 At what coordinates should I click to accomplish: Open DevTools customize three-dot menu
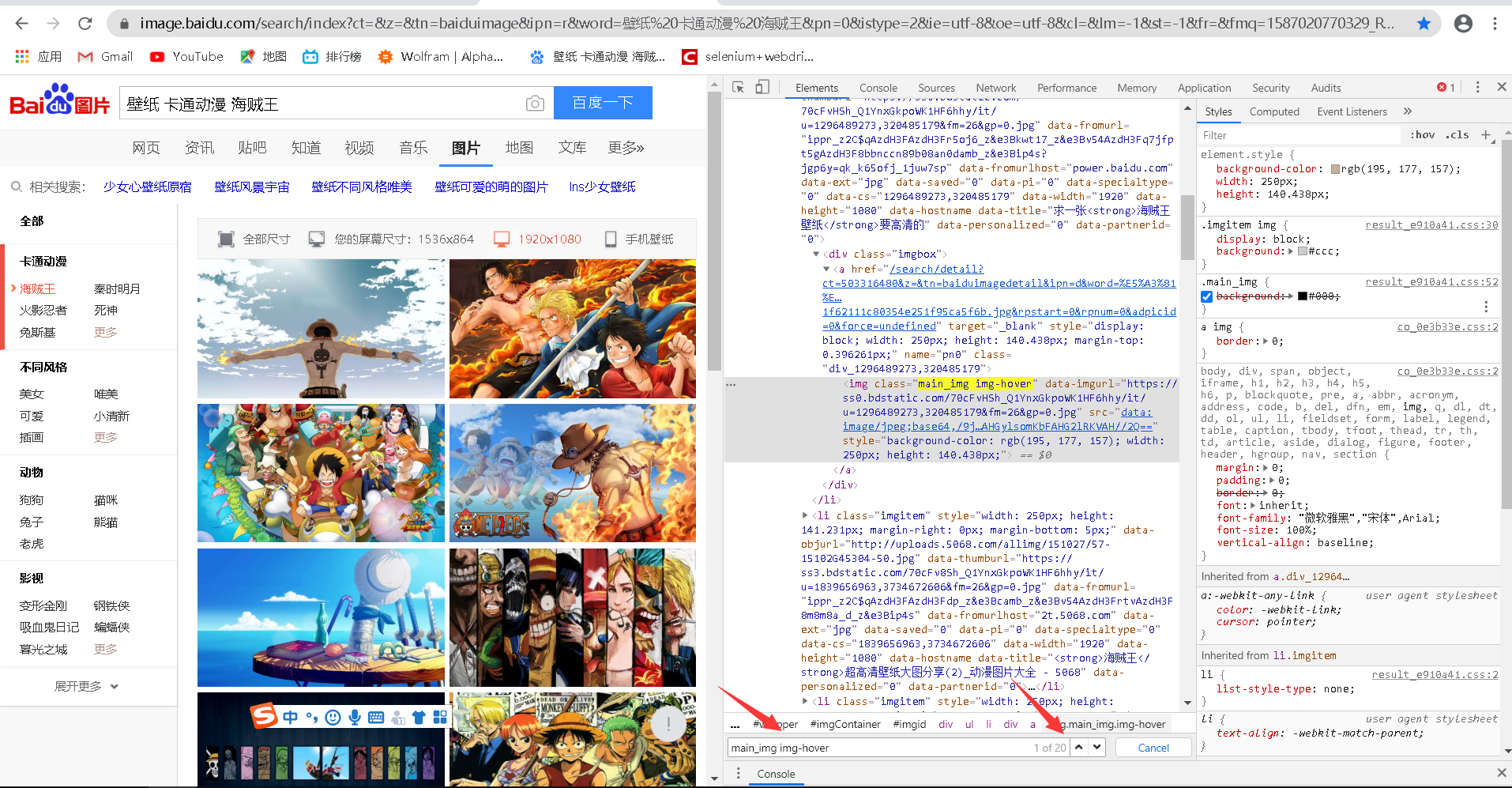[1477, 87]
